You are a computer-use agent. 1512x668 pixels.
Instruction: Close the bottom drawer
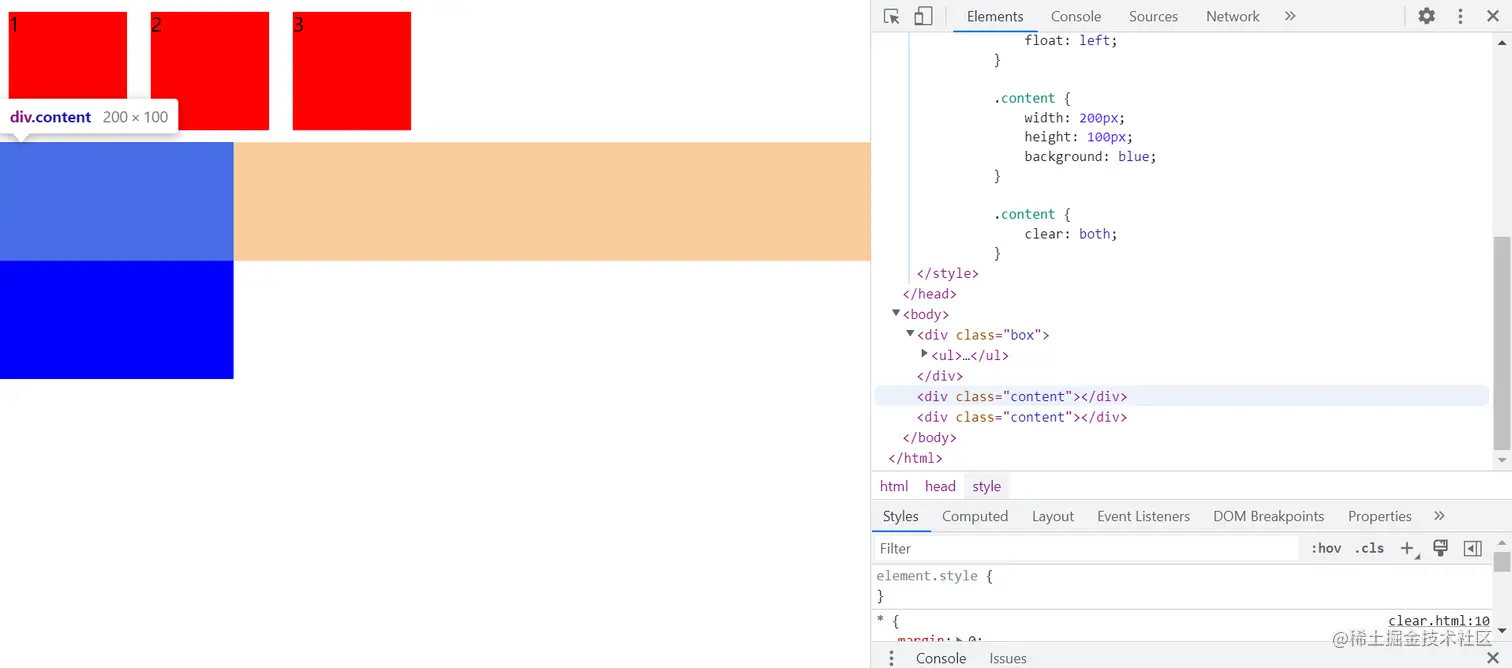(1493, 657)
